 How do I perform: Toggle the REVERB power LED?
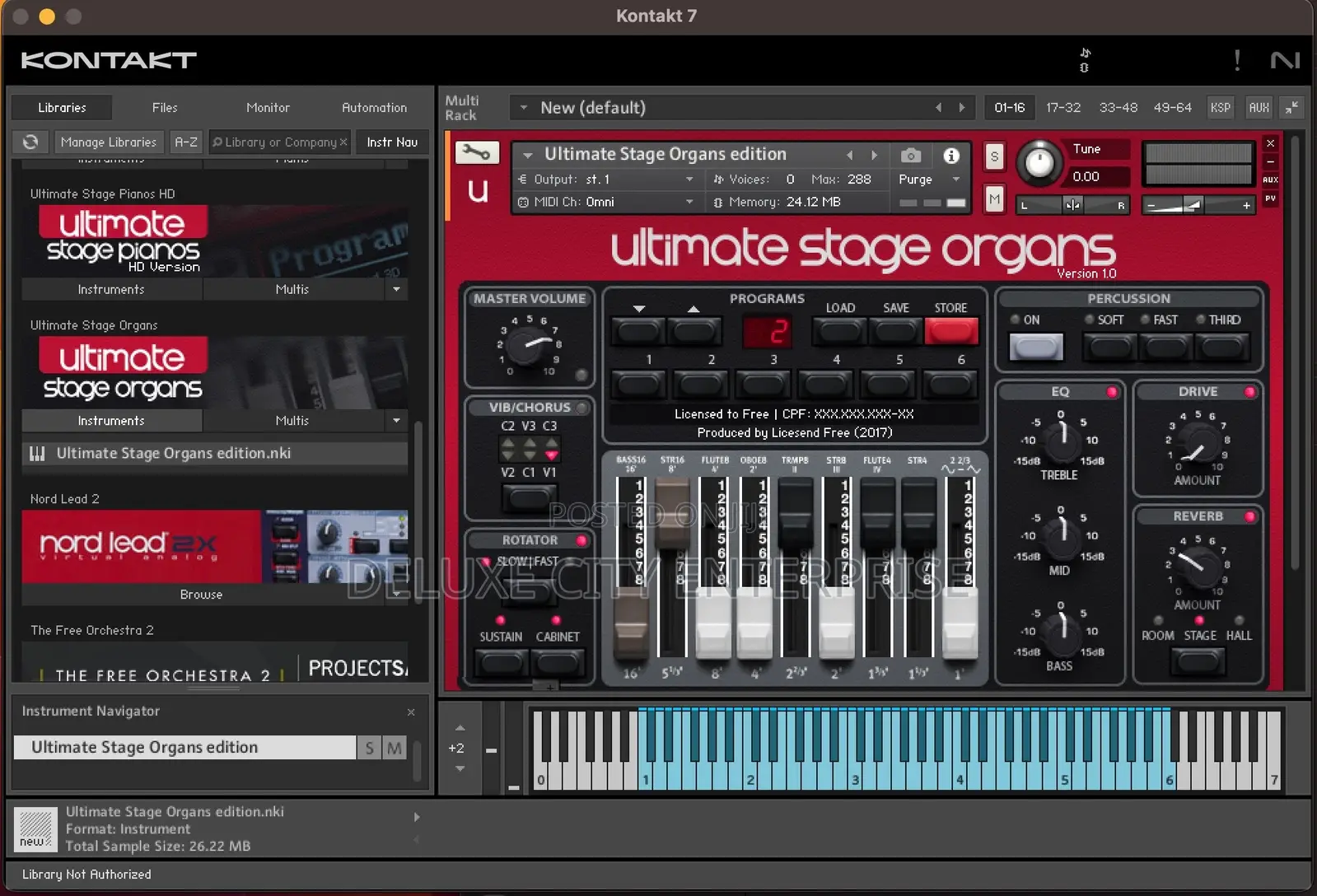pyautogui.click(x=1249, y=516)
